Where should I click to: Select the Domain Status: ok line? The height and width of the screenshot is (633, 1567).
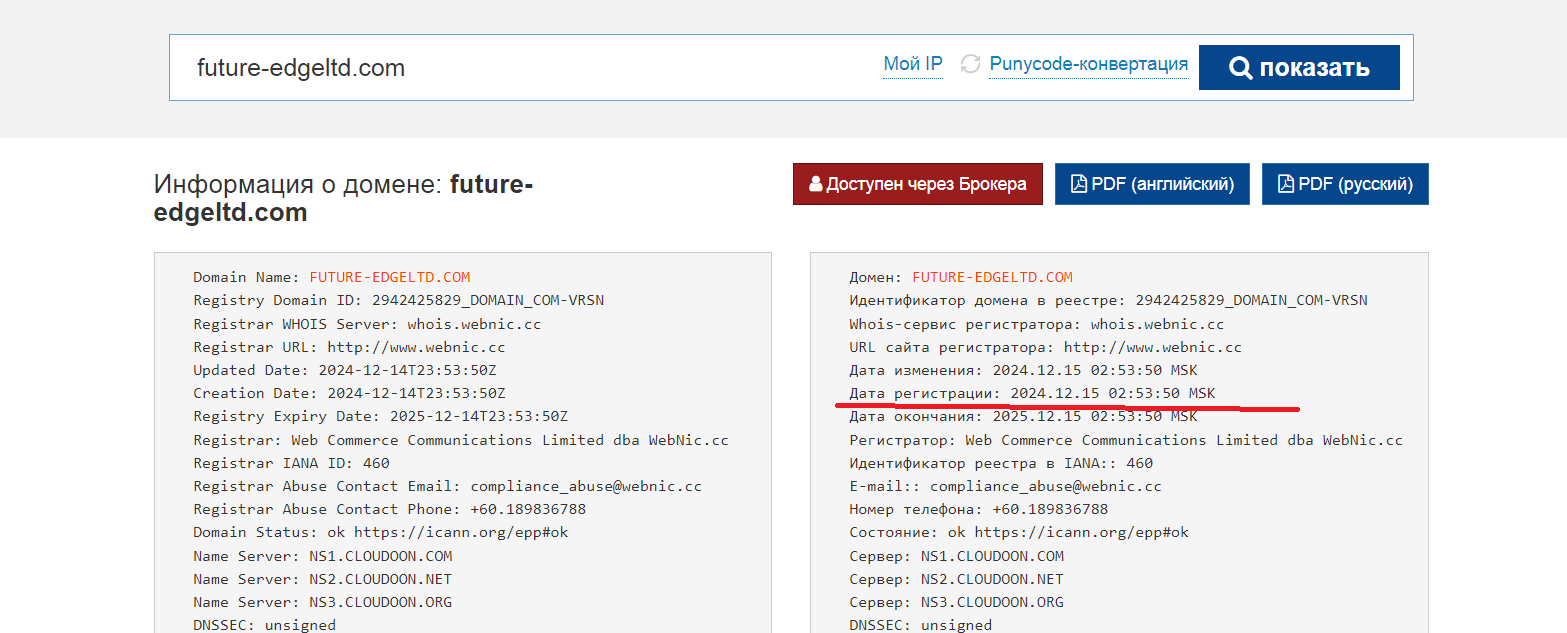(380, 532)
